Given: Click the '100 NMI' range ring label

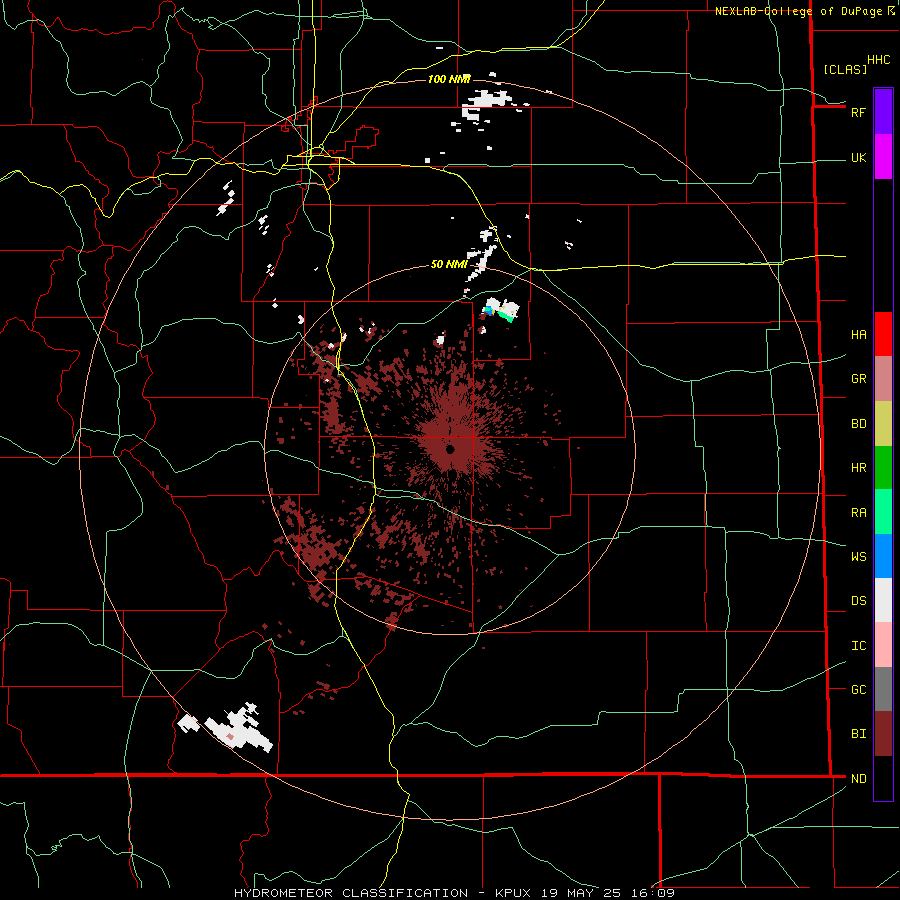Looking at the screenshot, I should (449, 79).
